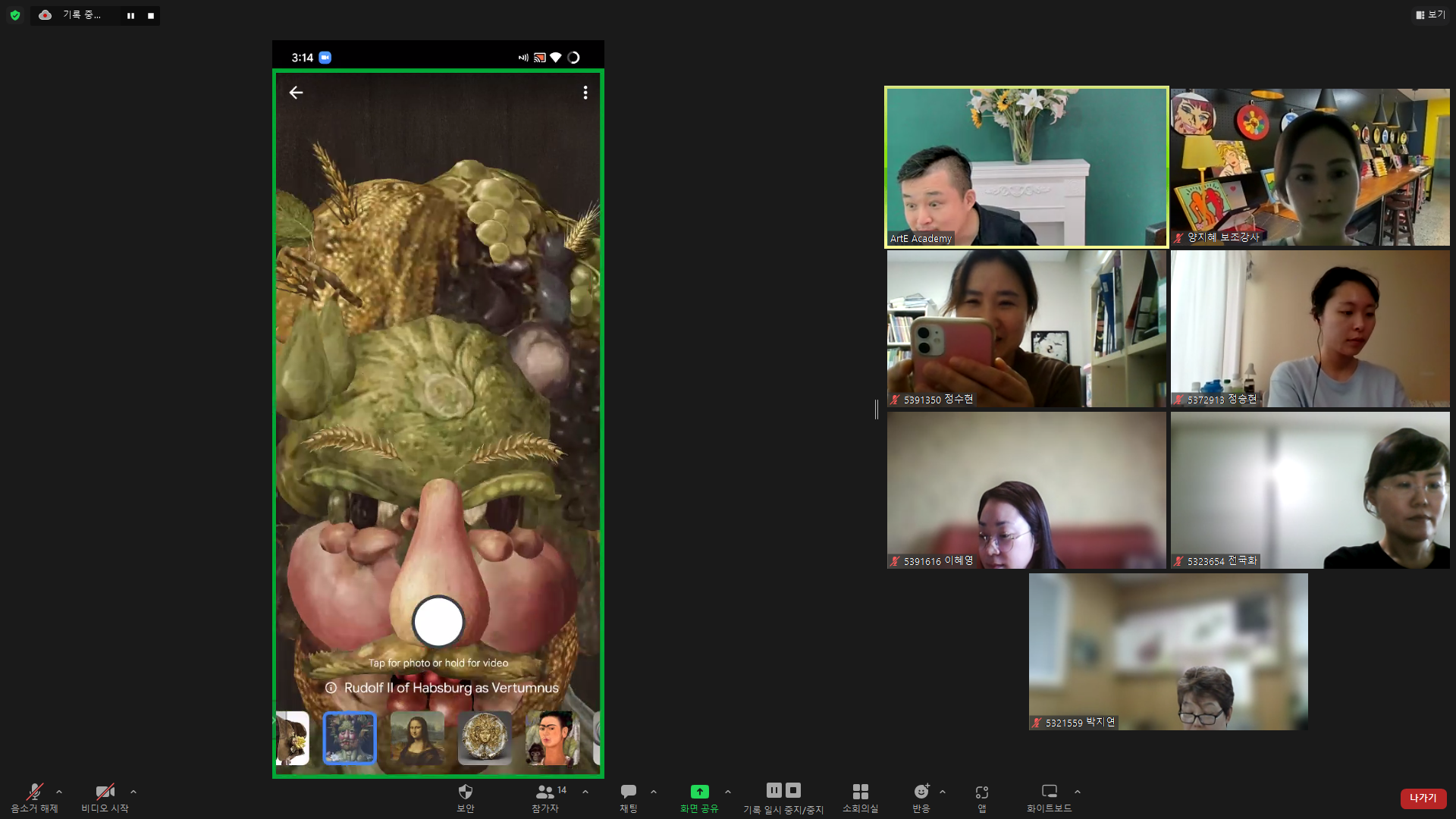
Task: Tap the back arrow in shared phone screen
Action: (x=296, y=93)
